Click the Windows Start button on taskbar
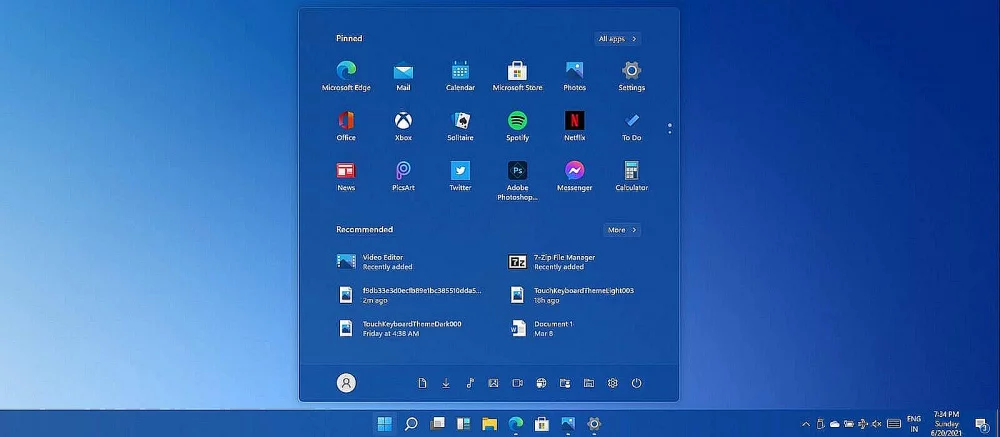The height and width of the screenshot is (437, 1000). (385, 424)
